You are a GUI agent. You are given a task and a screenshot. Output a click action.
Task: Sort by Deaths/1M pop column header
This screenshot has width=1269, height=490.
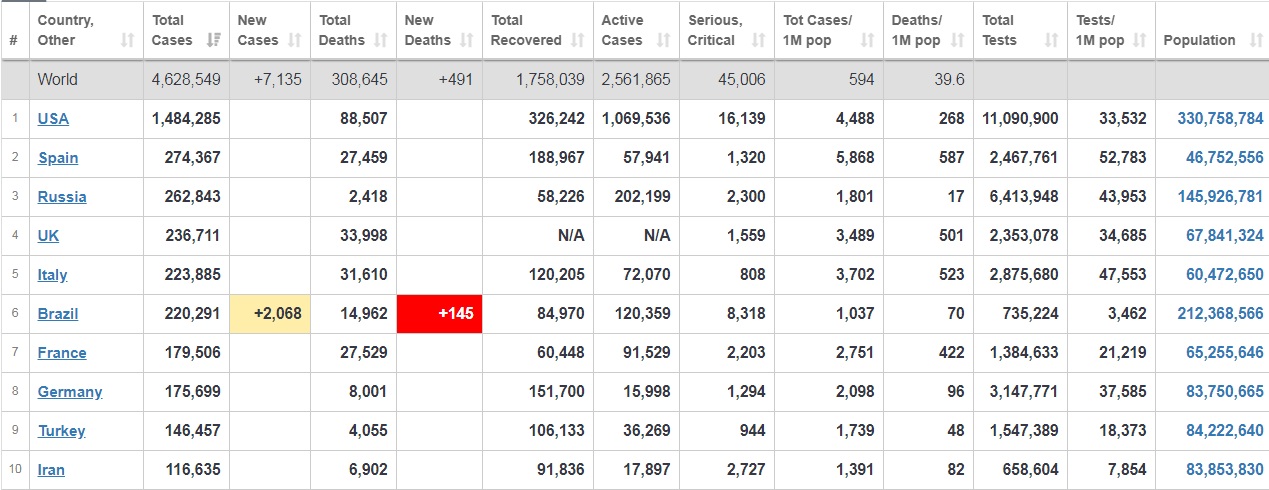(927, 30)
